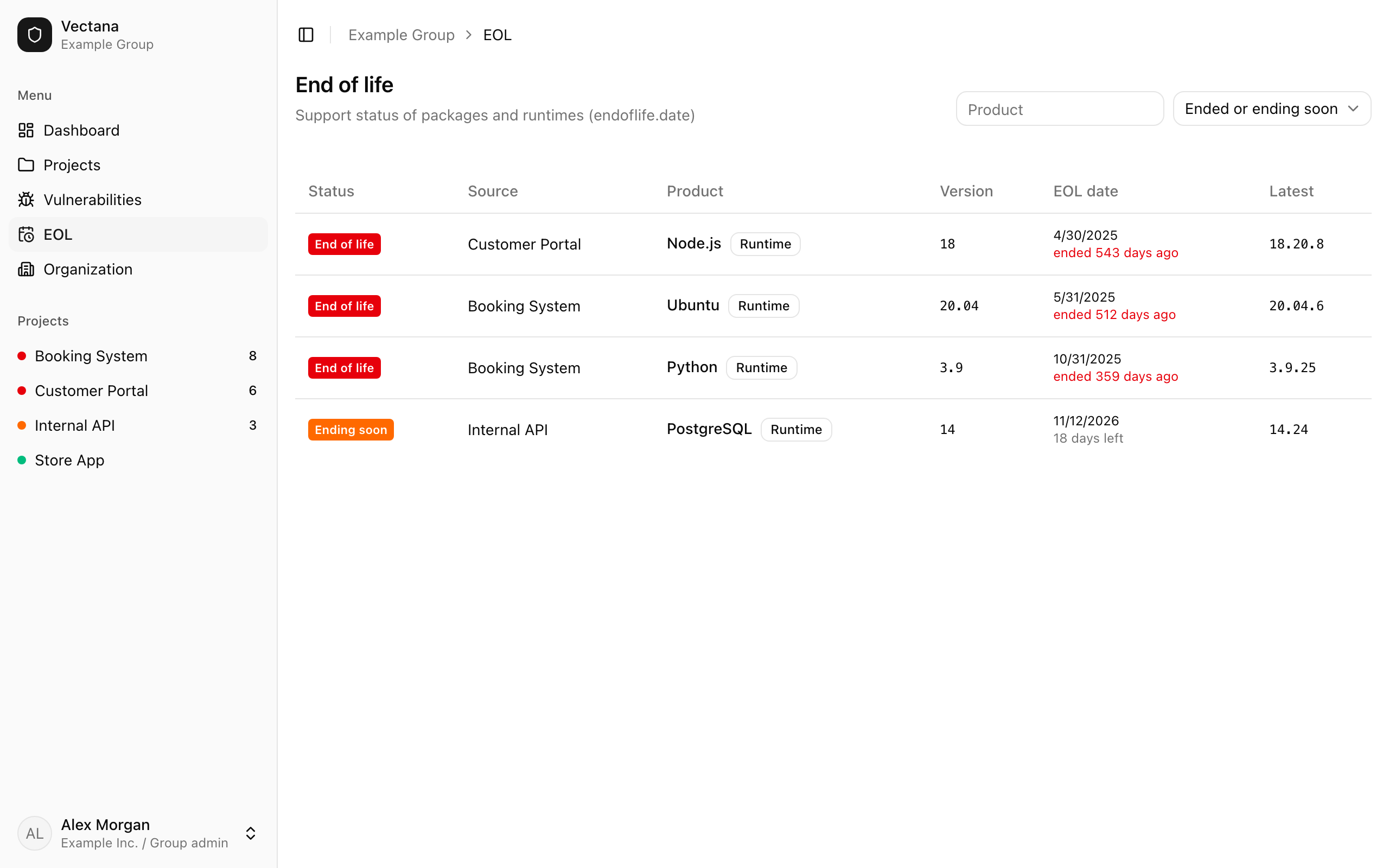Click the Version column header
This screenshot has width=1389, height=868.
(966, 191)
